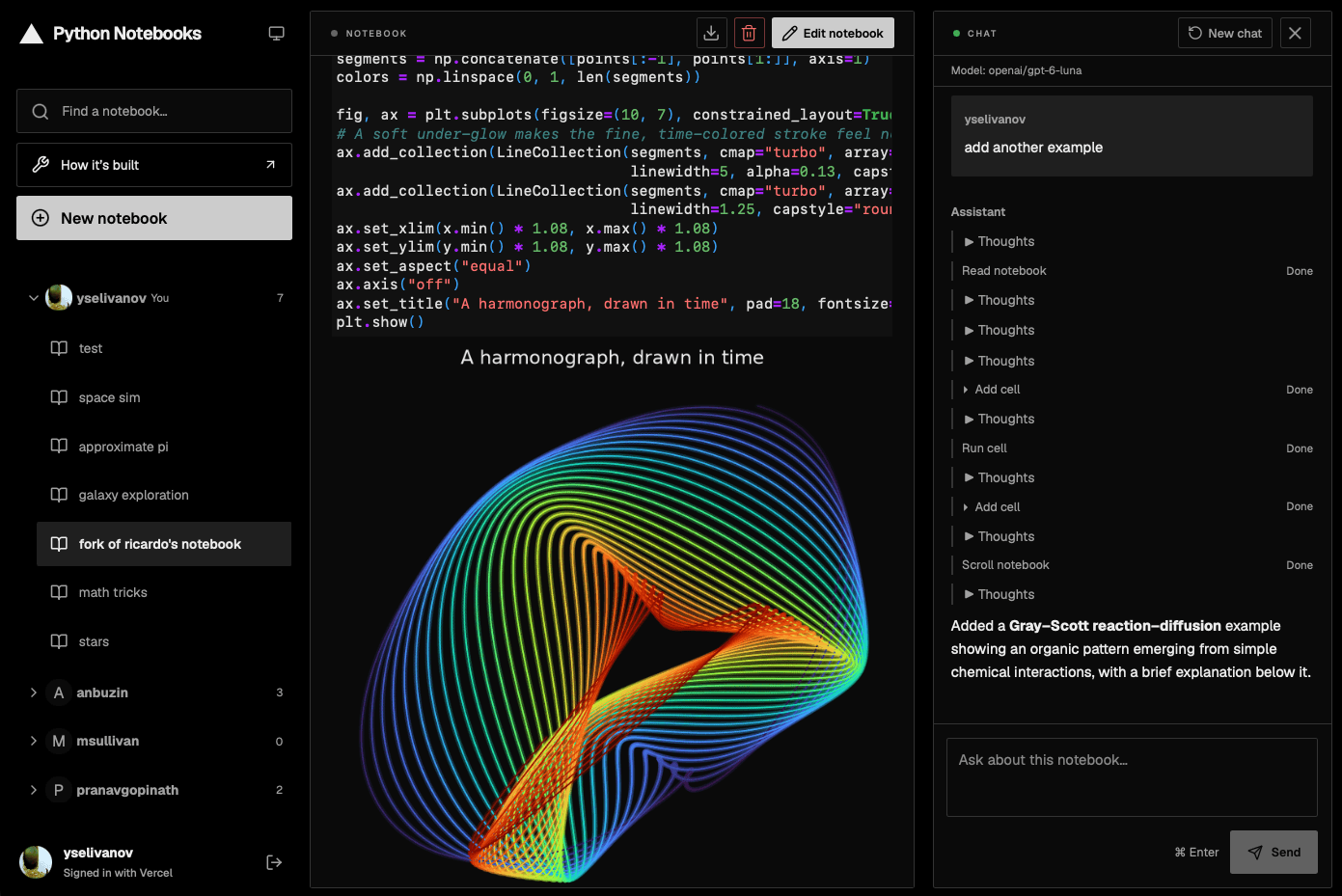Click the anbuzin avatar letter A
The width and height of the screenshot is (1342, 896).
[x=59, y=692]
